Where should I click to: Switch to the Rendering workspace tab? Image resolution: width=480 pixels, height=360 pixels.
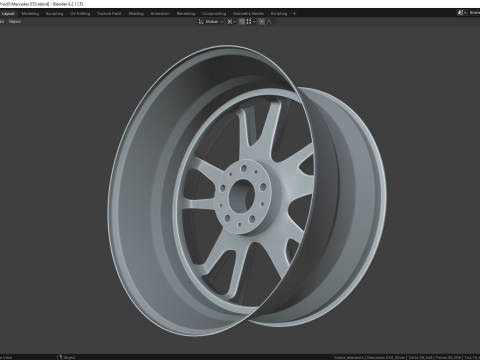click(186, 14)
